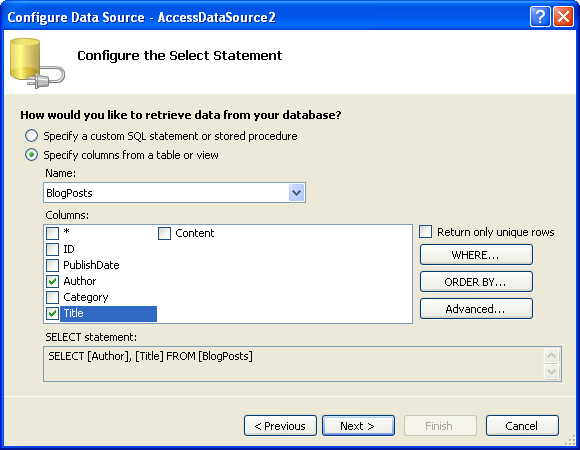The width and height of the screenshot is (580, 450).
Task: Go back with the Previous button
Action: pyautogui.click(x=280, y=426)
